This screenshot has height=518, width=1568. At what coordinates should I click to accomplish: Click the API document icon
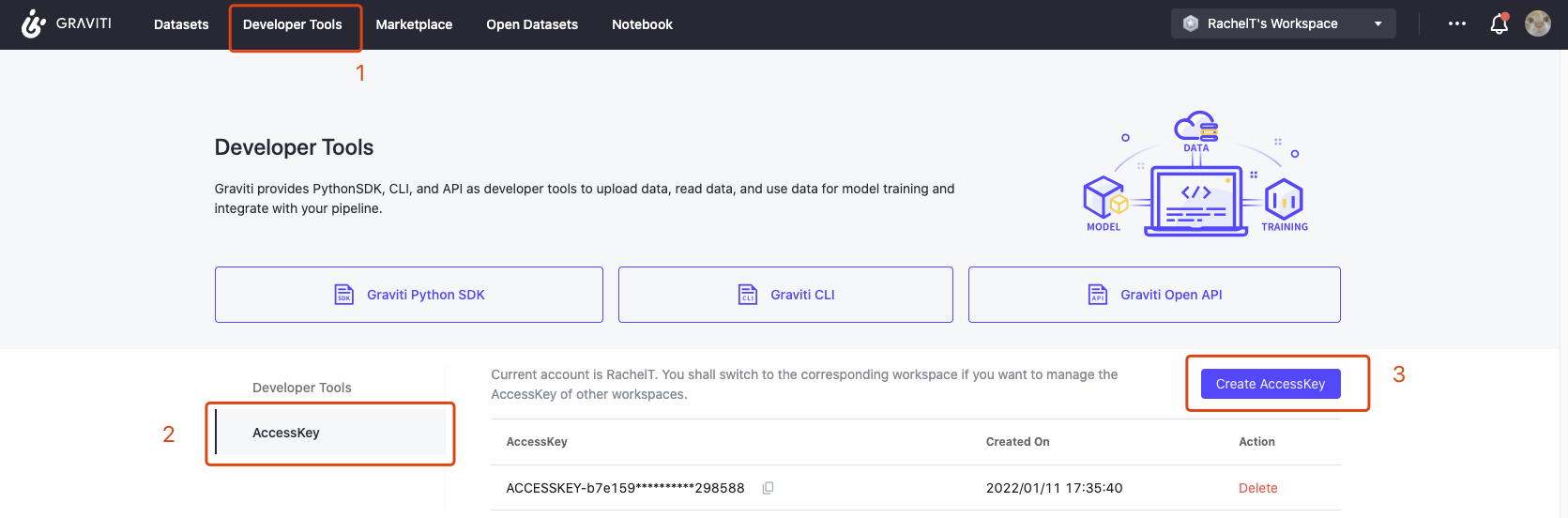[1098, 295]
